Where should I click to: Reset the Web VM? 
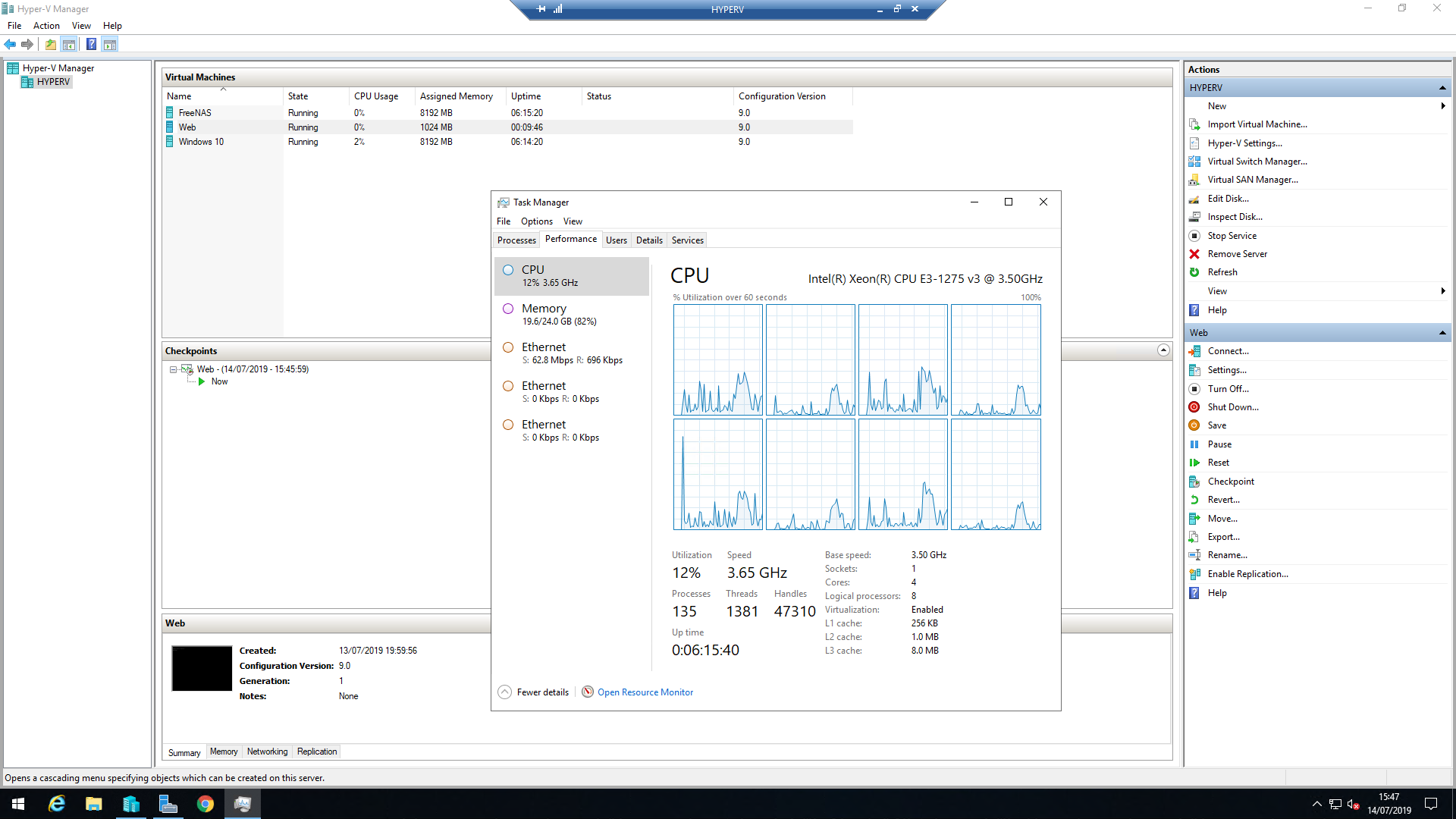1218,463
